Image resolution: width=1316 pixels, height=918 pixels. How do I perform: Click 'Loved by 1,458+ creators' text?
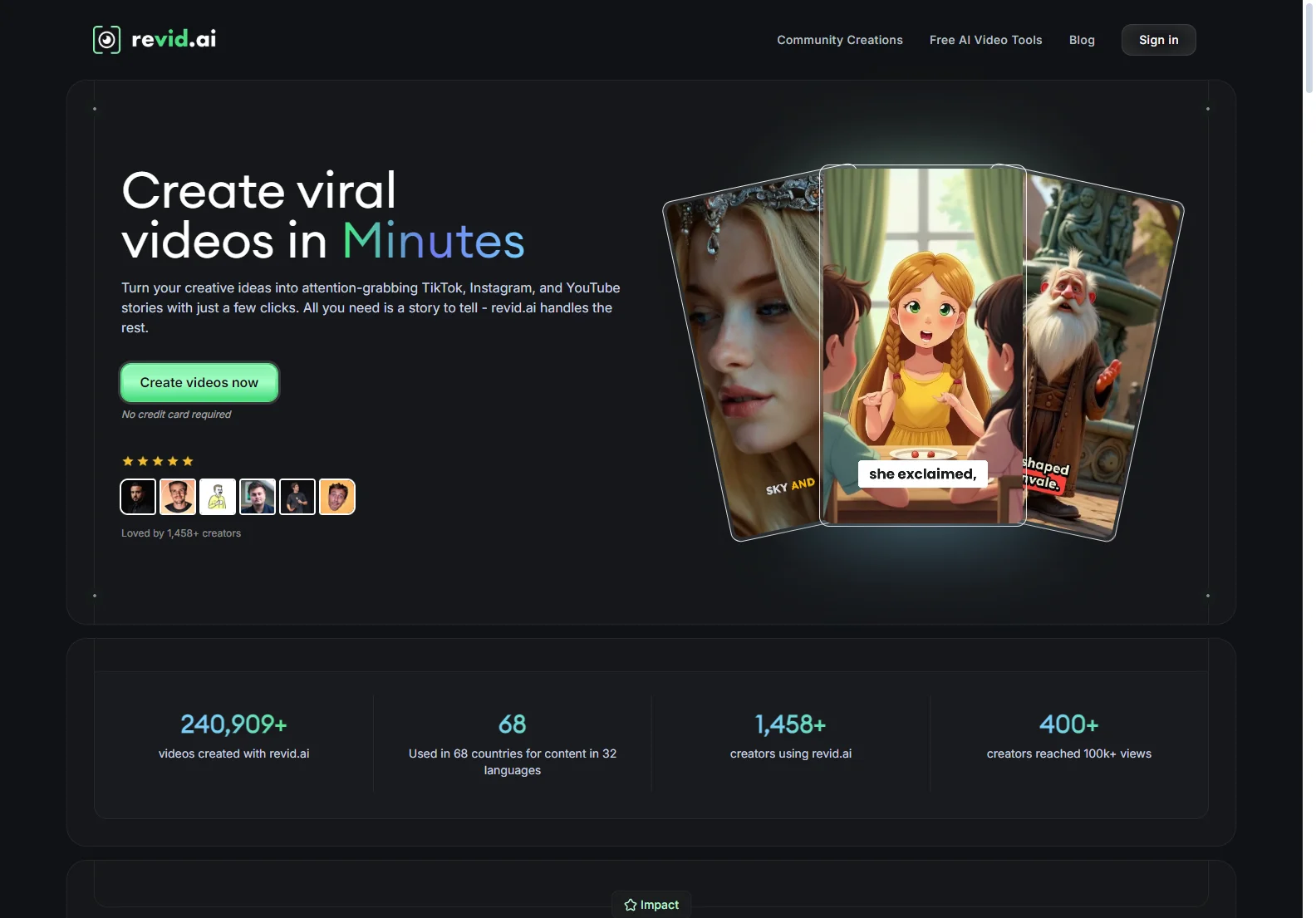(181, 533)
